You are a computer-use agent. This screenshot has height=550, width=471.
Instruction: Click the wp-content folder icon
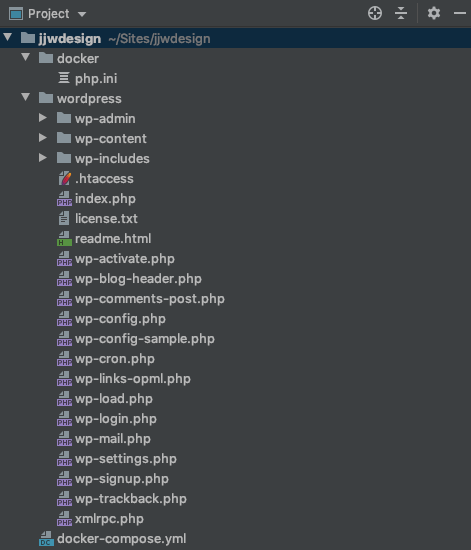[64, 138]
